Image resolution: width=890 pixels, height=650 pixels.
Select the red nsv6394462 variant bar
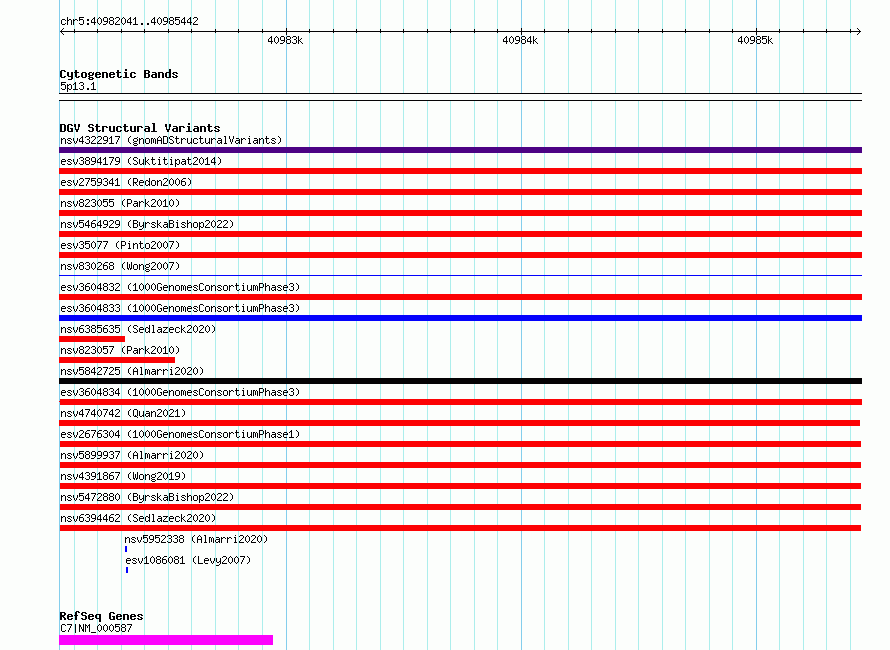point(460,528)
